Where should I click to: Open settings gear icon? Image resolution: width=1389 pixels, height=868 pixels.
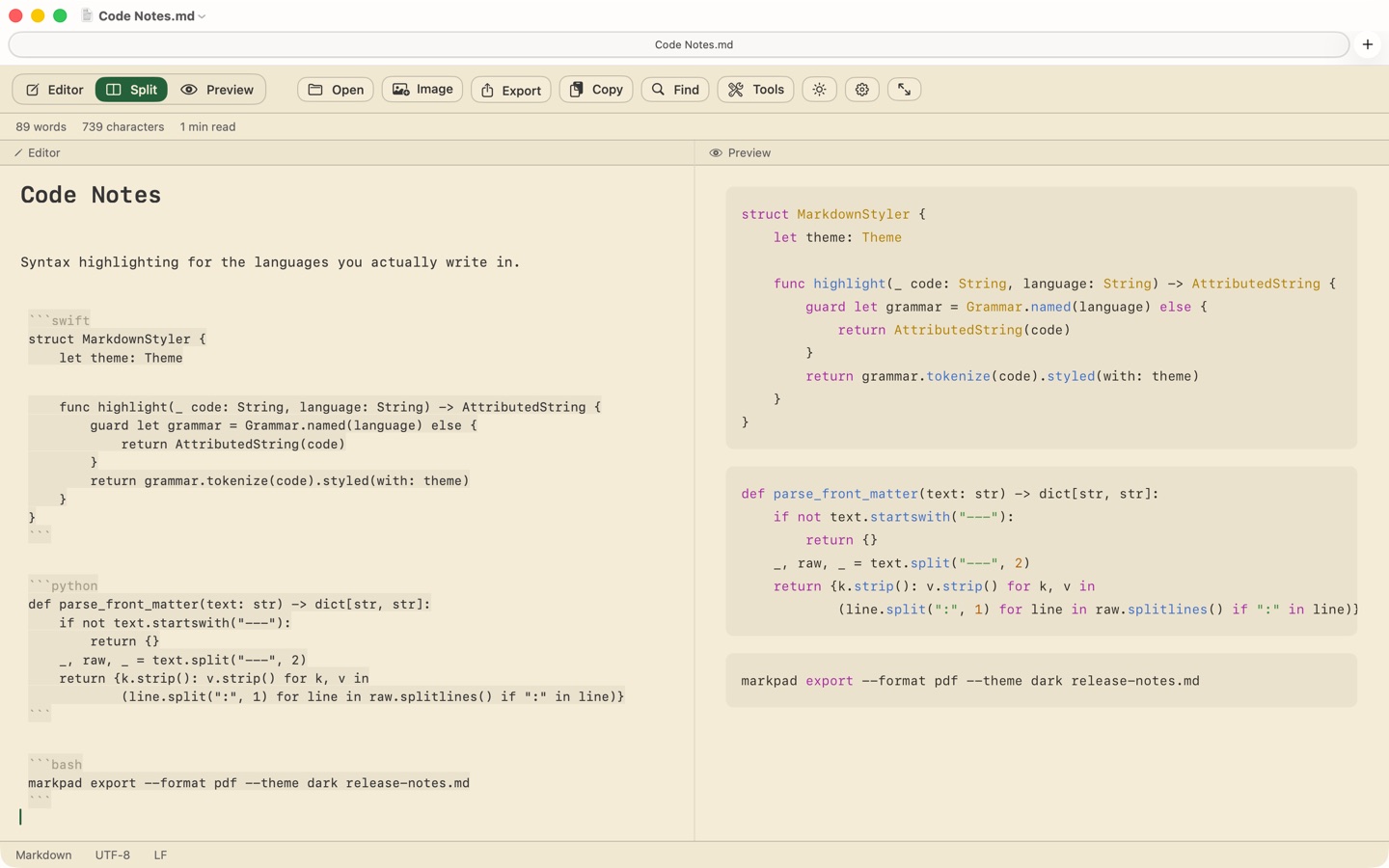pos(862,90)
